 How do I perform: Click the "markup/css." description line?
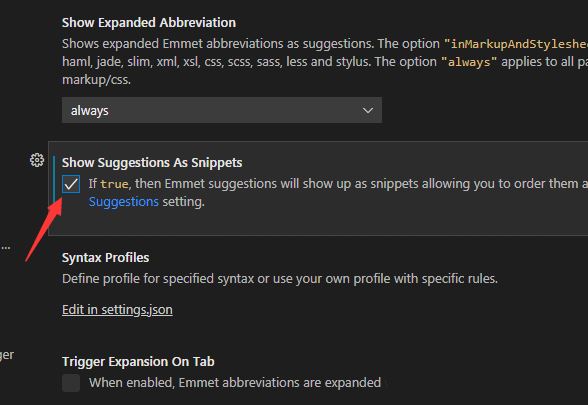click(96, 80)
